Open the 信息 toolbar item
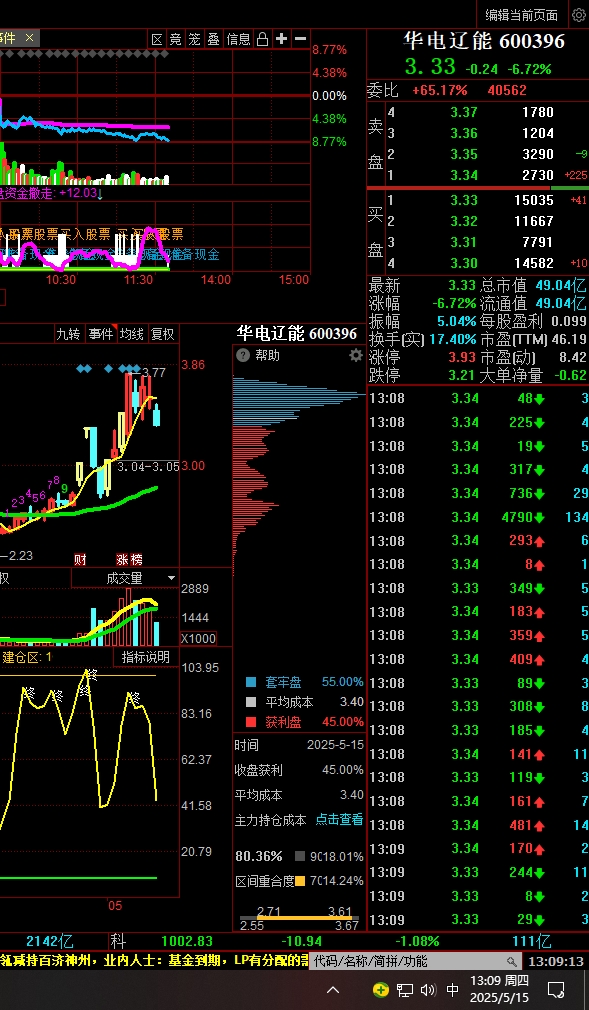The width and height of the screenshot is (589, 1010). [x=238, y=39]
